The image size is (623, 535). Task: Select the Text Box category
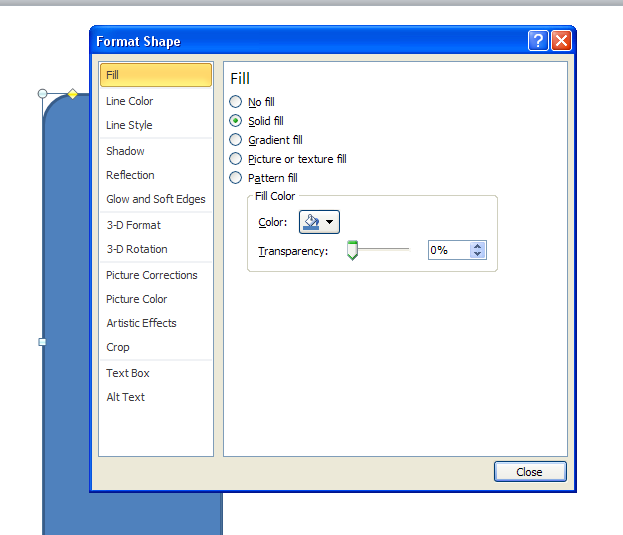(x=128, y=373)
